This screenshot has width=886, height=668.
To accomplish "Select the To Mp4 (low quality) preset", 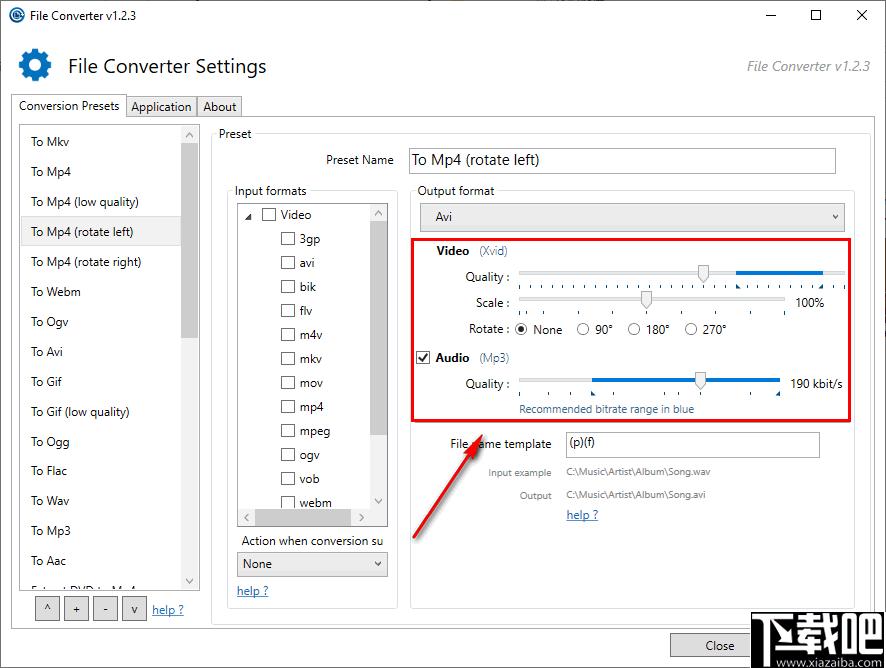I will (x=101, y=202).
